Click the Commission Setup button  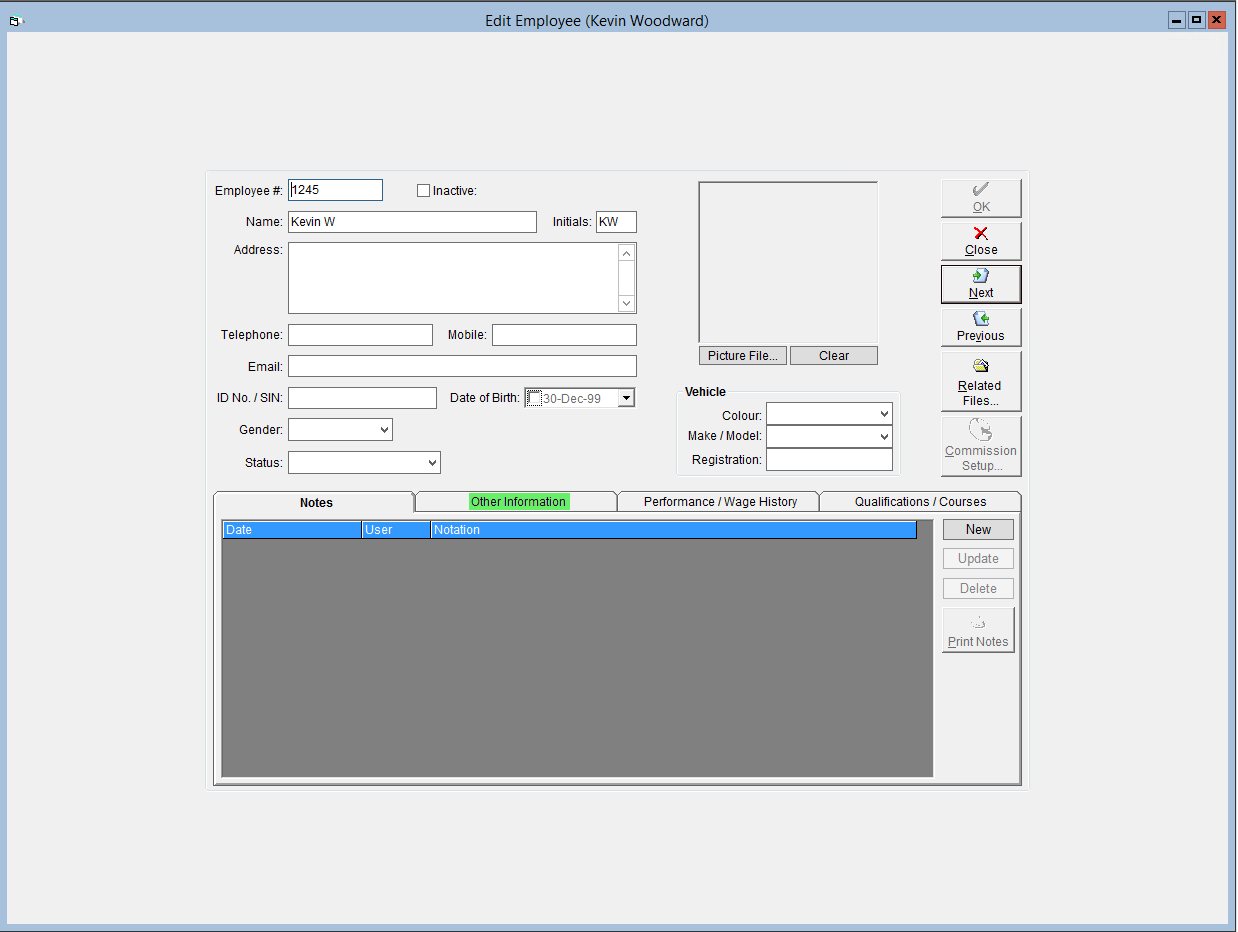click(981, 446)
